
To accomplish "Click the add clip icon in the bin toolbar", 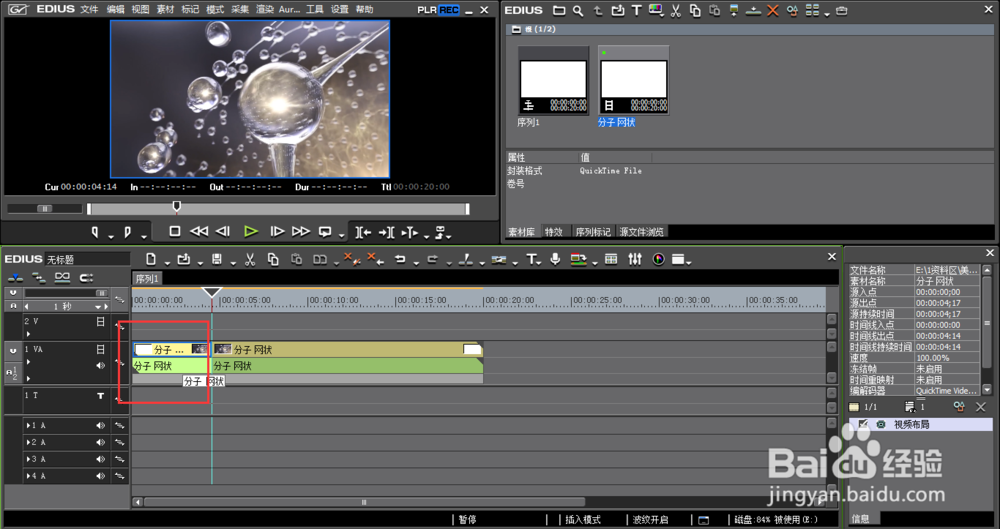I will point(617,10).
